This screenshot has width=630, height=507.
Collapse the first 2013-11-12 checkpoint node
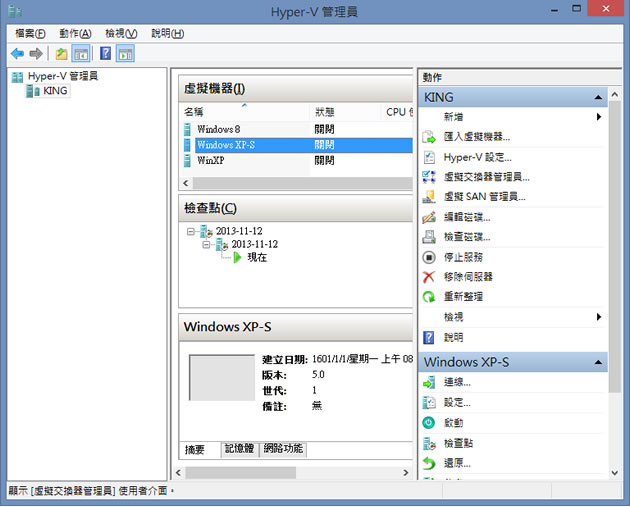click(190, 231)
